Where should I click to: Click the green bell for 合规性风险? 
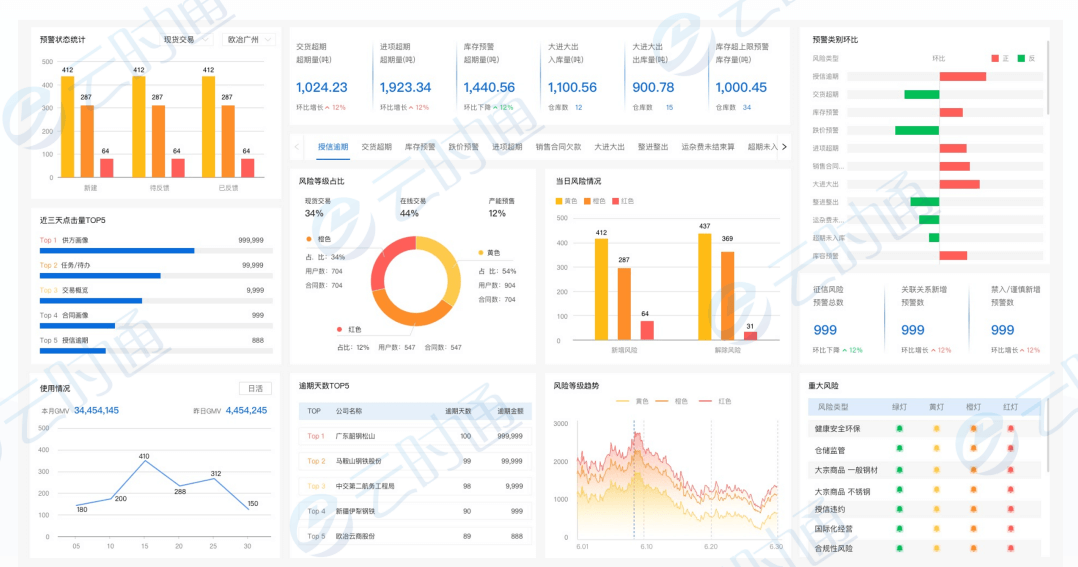coord(899,548)
